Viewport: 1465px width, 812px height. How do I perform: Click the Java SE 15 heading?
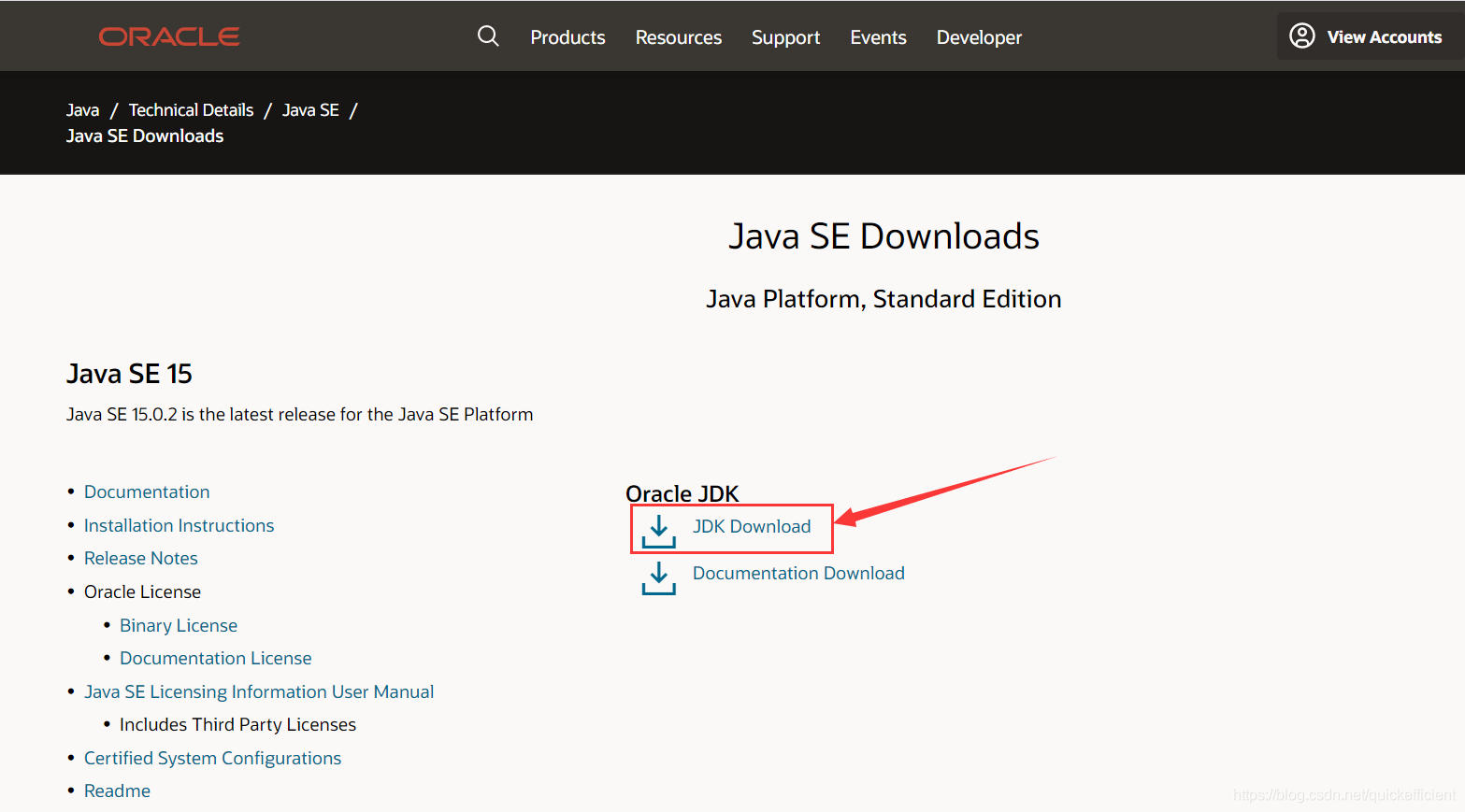[129, 374]
